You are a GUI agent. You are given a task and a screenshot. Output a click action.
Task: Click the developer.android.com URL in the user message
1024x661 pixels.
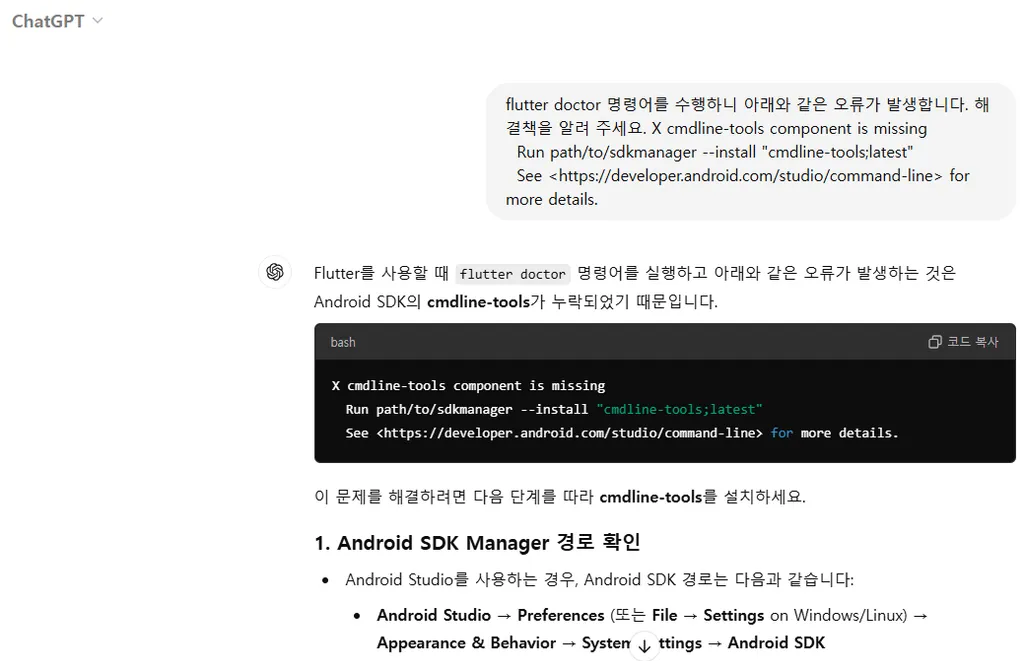[x=746, y=176]
